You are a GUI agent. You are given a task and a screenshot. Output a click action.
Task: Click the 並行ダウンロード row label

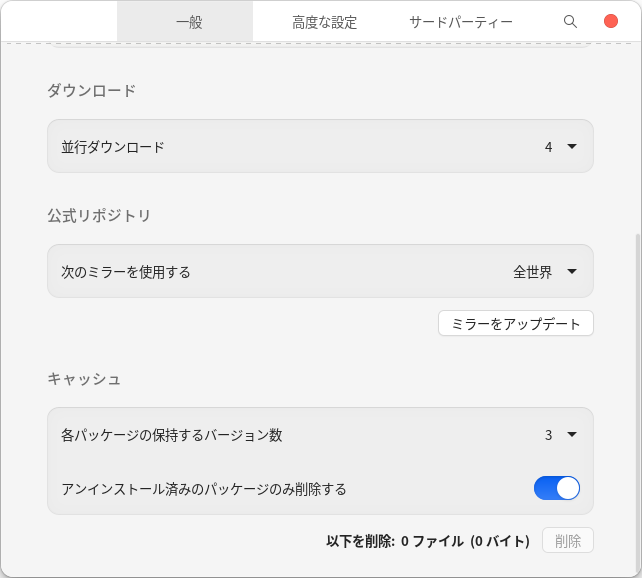point(113,147)
